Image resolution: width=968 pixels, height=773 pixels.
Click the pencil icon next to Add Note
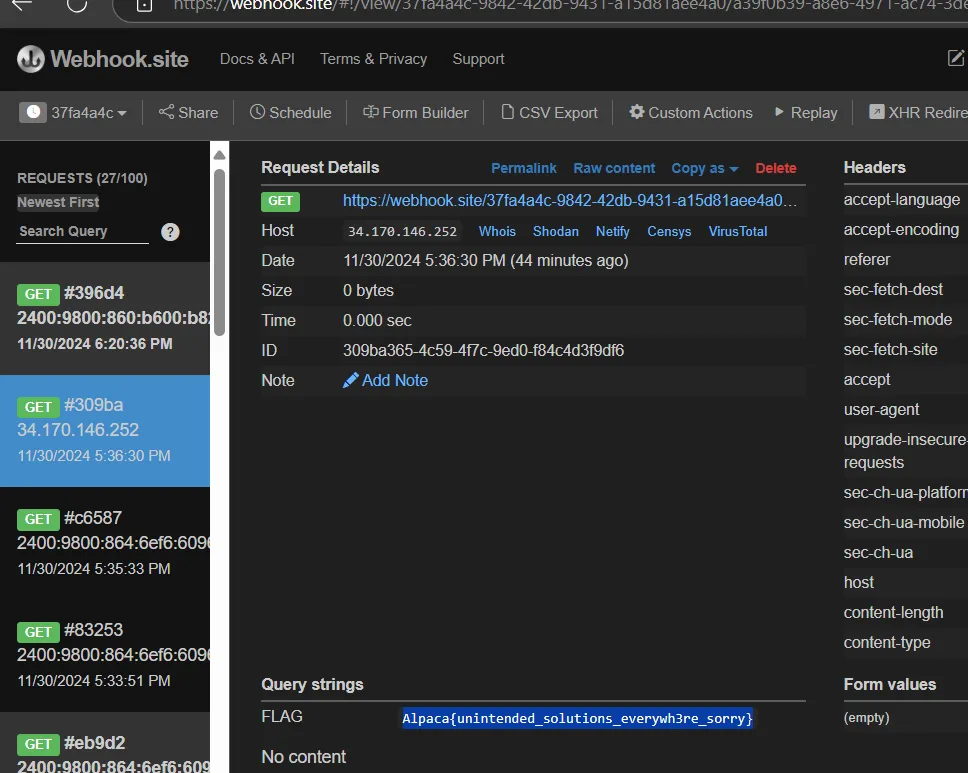351,380
